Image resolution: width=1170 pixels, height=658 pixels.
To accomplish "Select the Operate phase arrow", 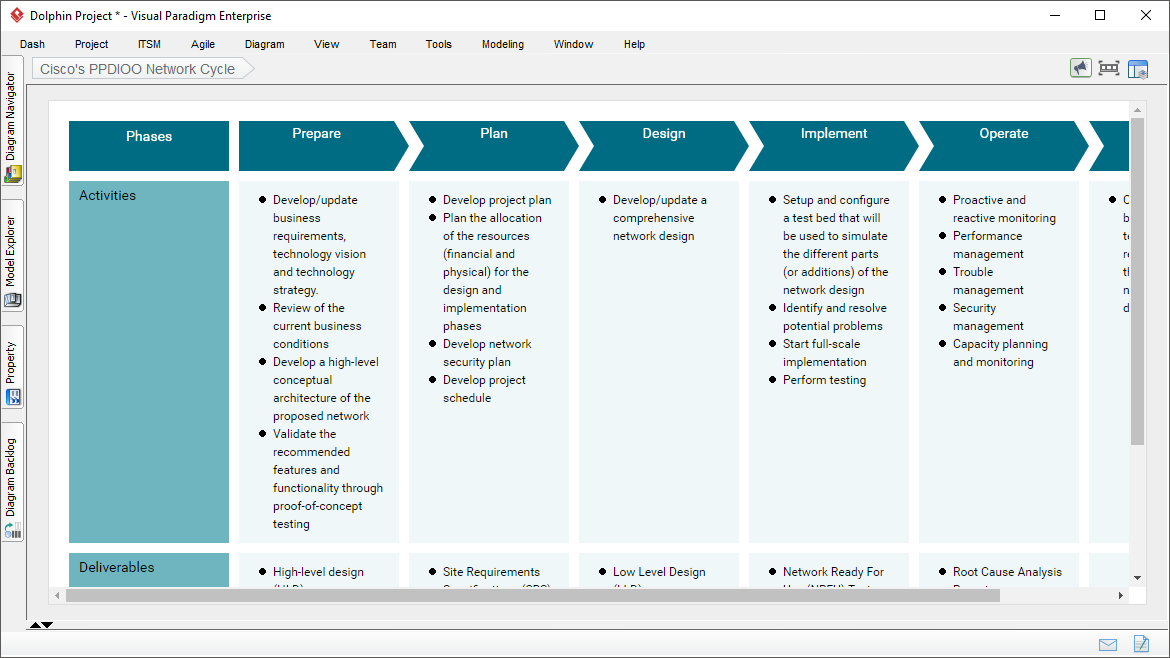I will pos(1004,145).
